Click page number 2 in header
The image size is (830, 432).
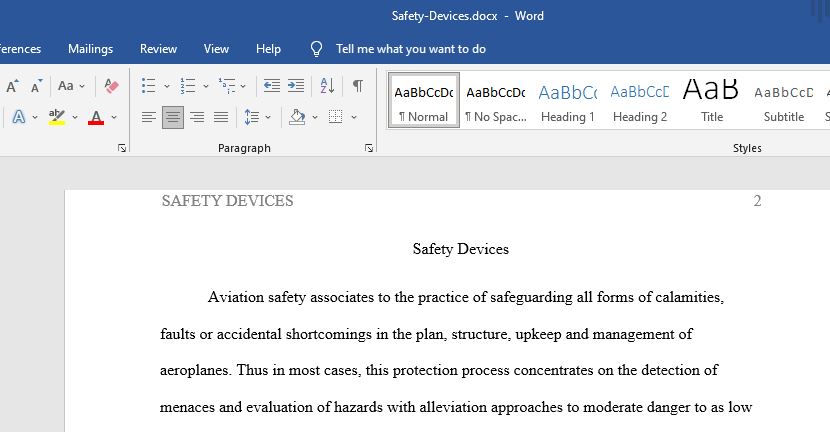pyautogui.click(x=757, y=201)
